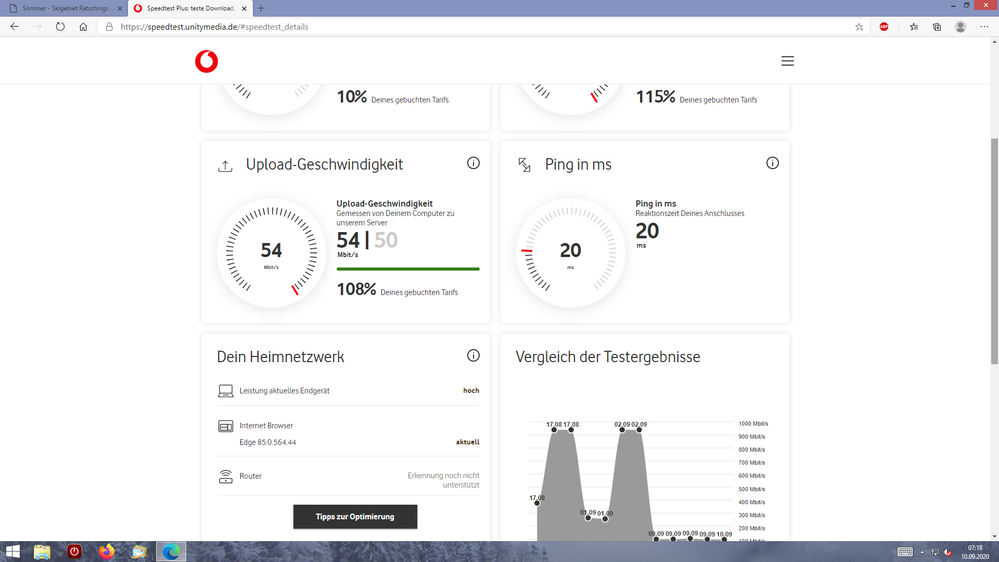
Task: Click the site lock icon
Action: (x=109, y=27)
